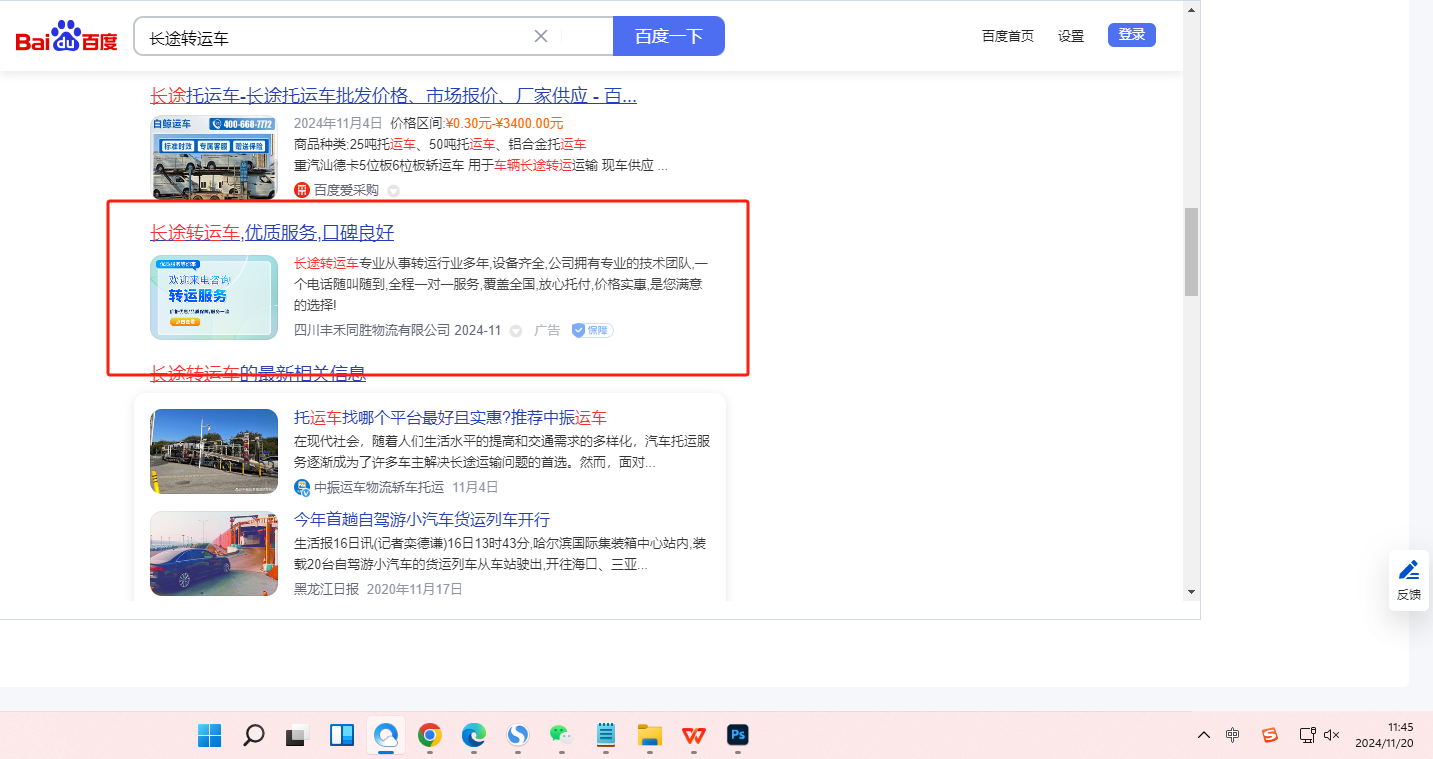
Task: Toggle the muted volume icon in tray
Action: point(1331,735)
